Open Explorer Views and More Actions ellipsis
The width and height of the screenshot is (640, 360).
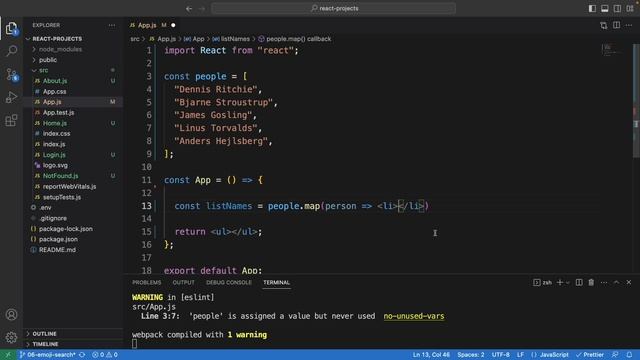(x=112, y=25)
